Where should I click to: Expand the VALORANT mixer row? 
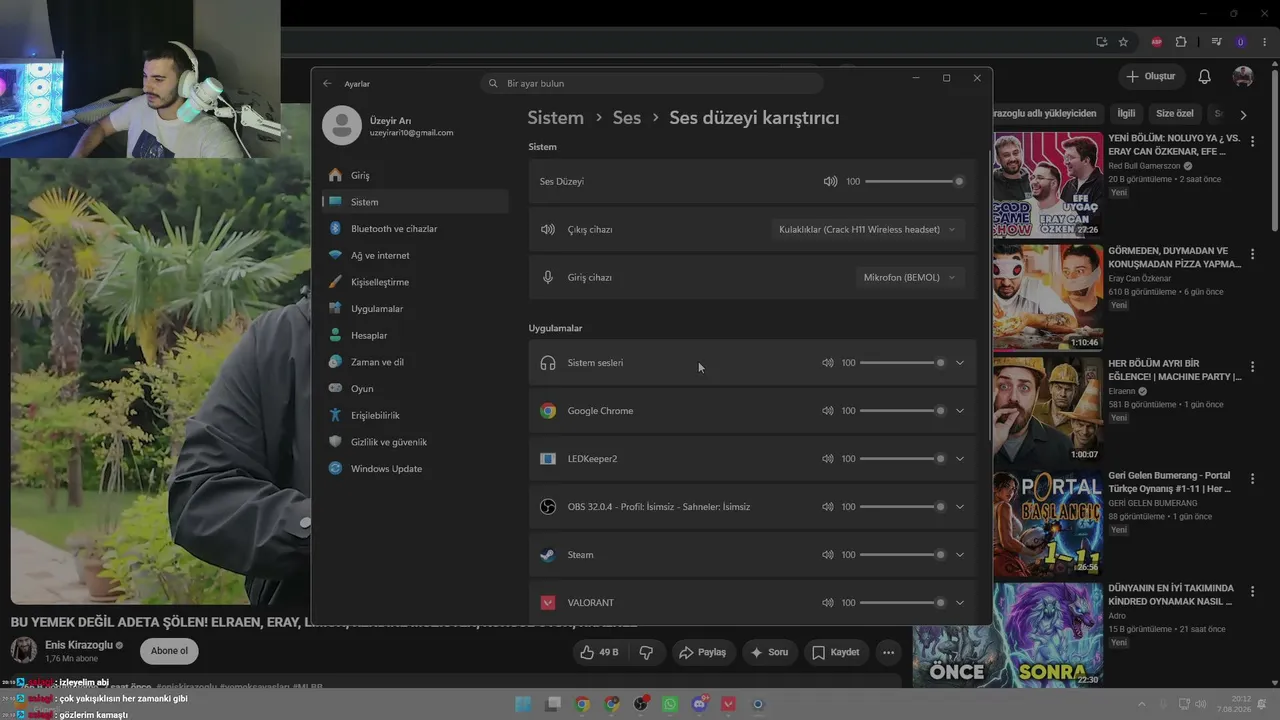click(x=959, y=603)
